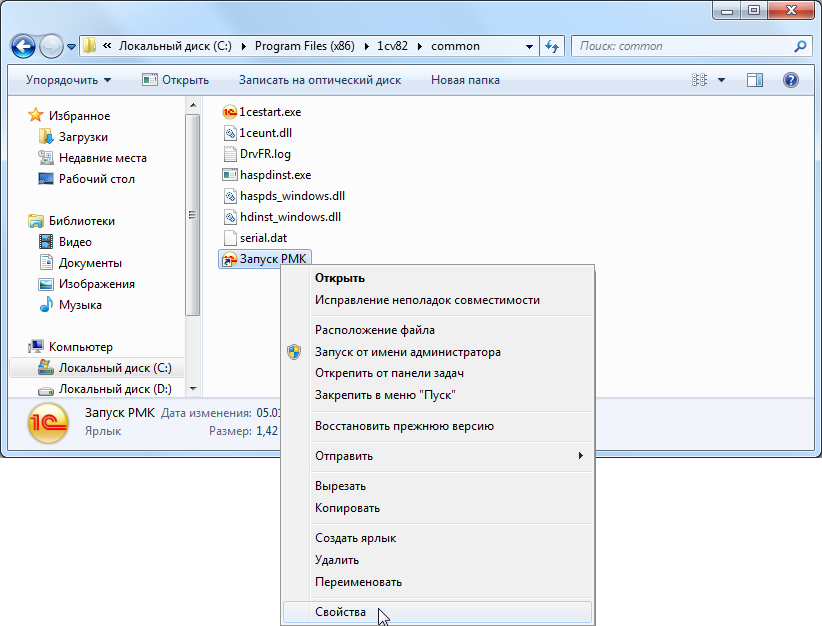Open the Загрузки folder in favorites

pyautogui.click(x=83, y=137)
